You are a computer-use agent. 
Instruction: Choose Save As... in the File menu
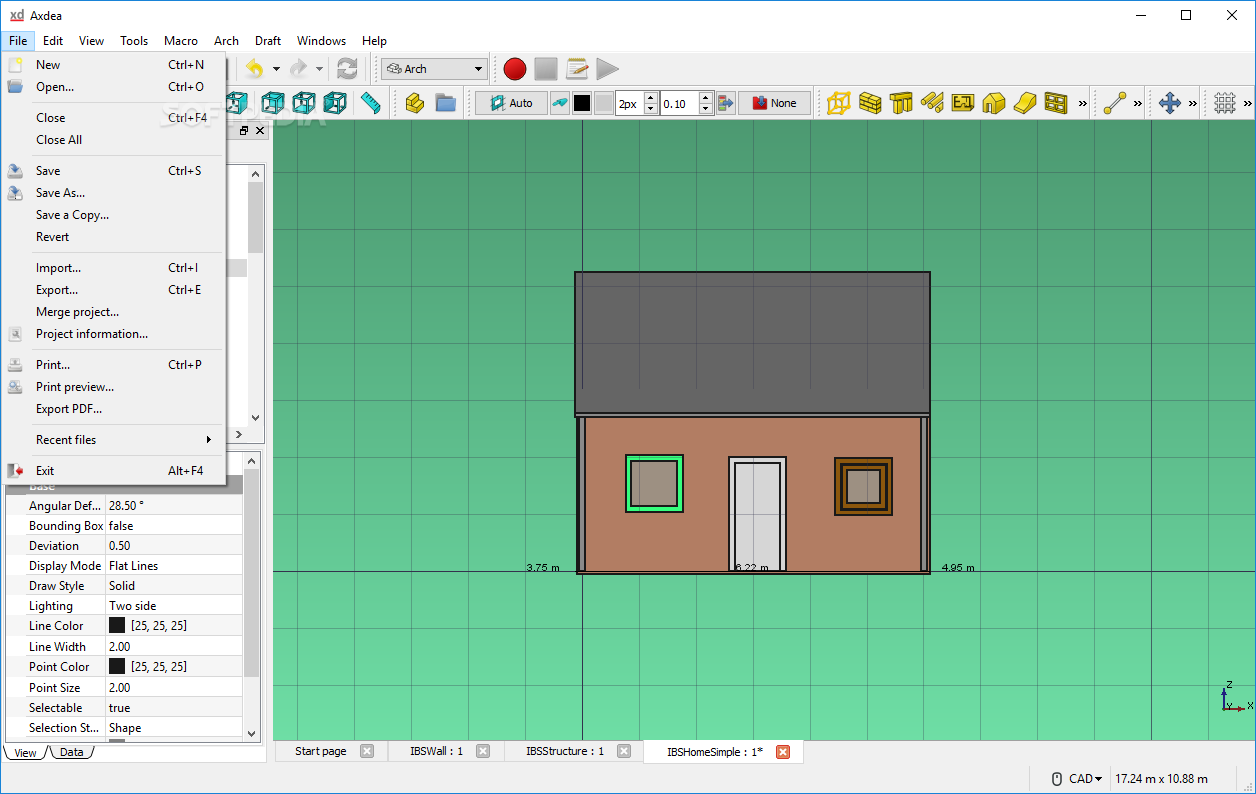[x=115, y=193]
